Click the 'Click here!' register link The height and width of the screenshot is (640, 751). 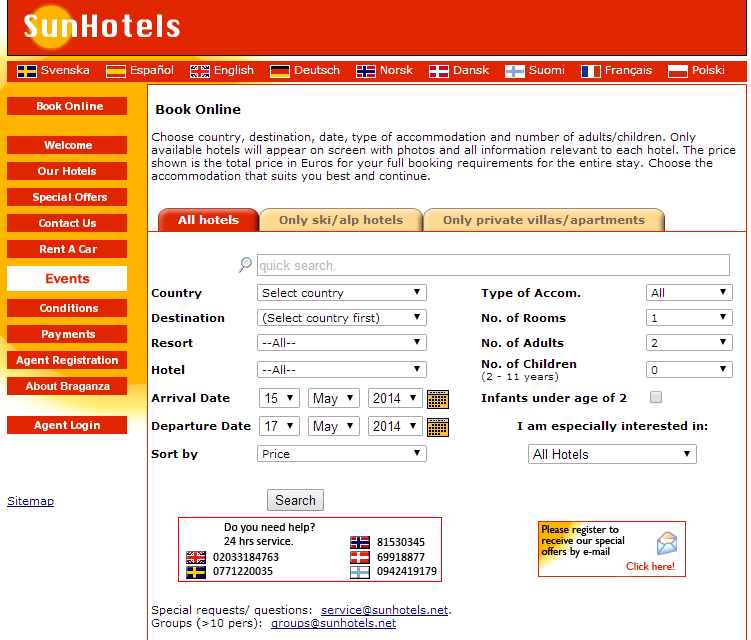650,566
